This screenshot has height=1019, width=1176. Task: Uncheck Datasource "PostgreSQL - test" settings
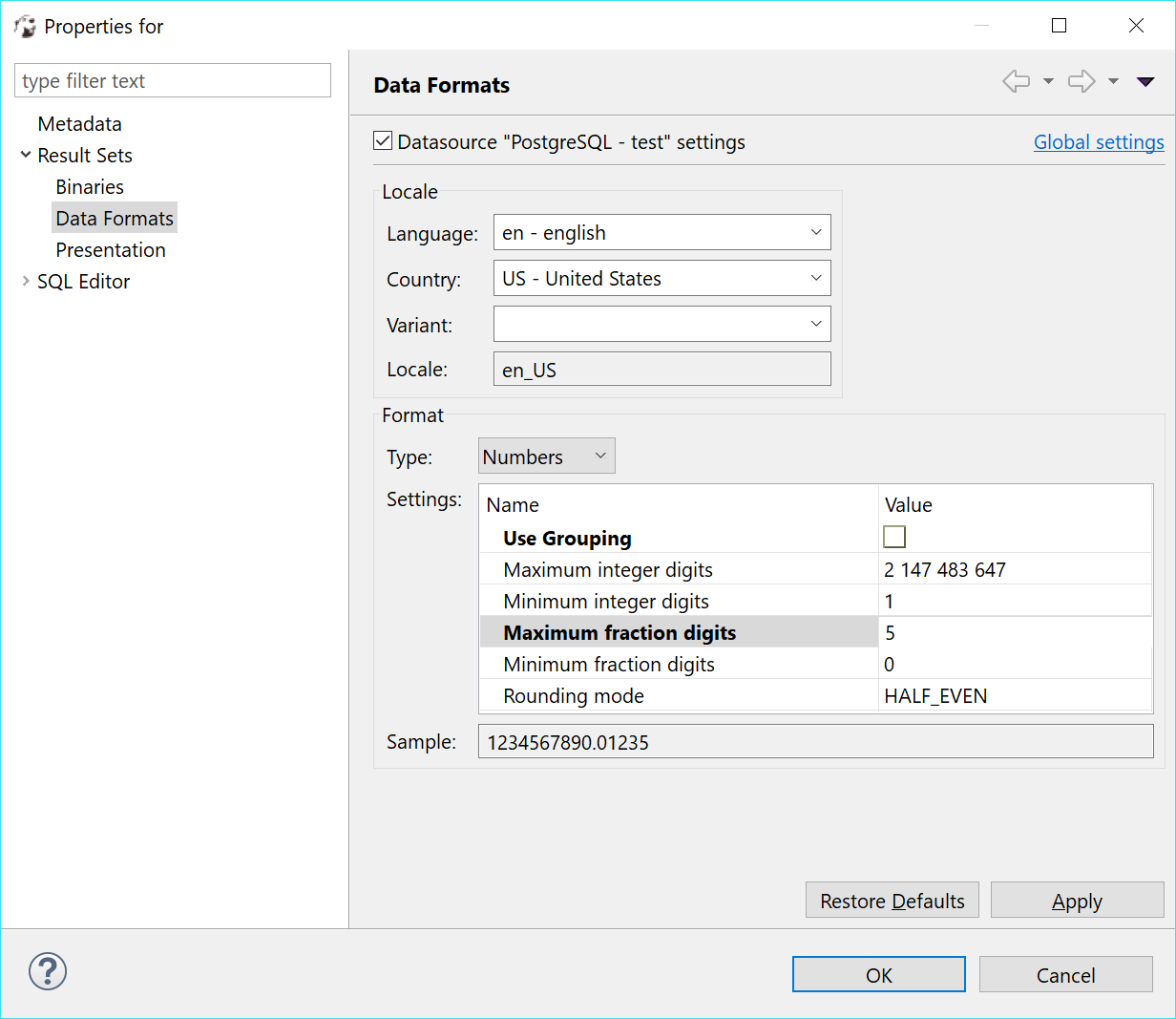pos(382,140)
